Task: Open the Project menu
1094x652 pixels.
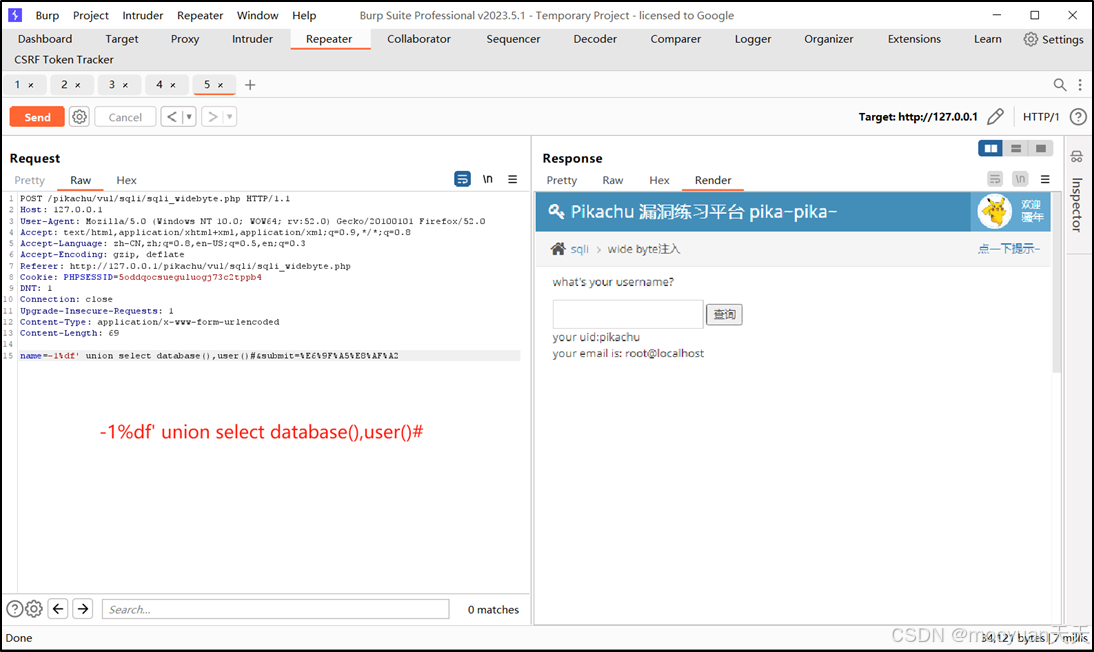Action: click(91, 15)
